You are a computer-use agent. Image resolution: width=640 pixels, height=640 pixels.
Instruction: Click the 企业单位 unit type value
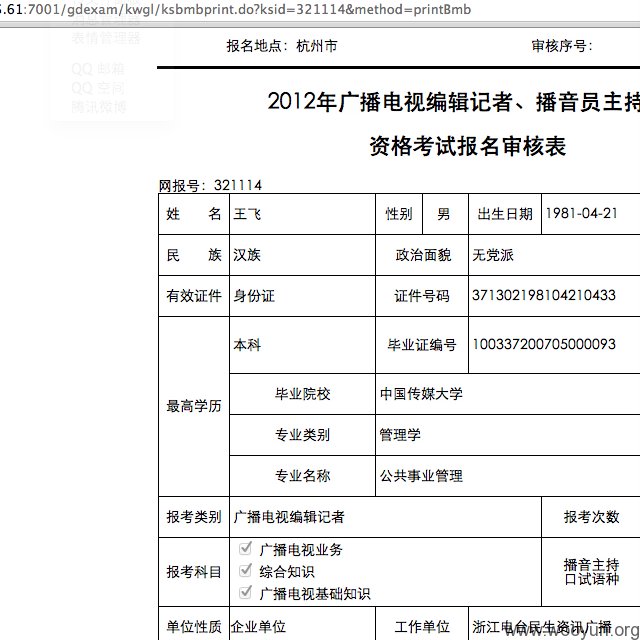pos(258,627)
